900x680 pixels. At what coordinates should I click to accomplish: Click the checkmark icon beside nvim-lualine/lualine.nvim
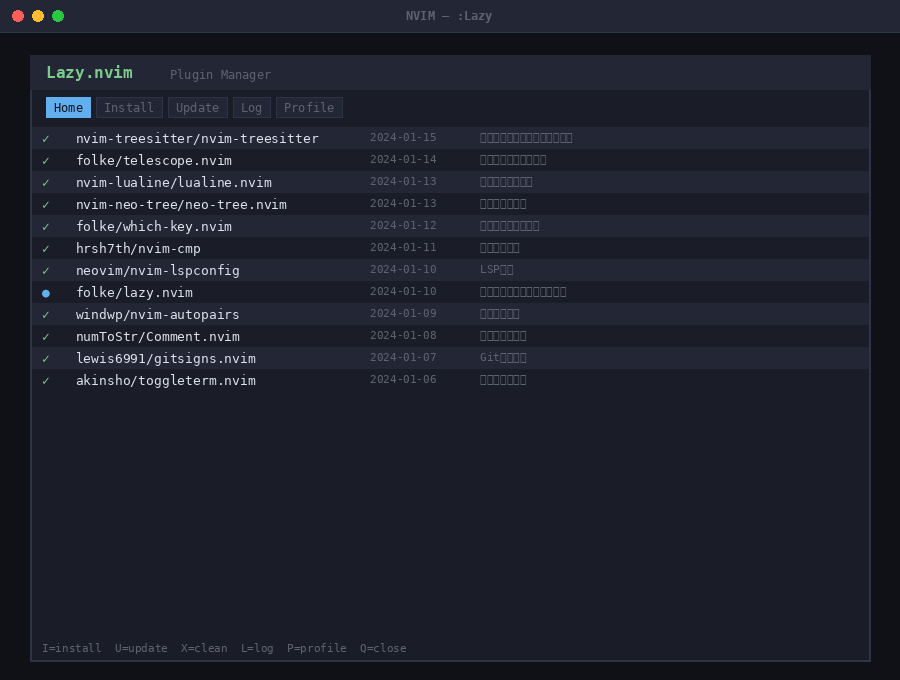pyautogui.click(x=46, y=182)
